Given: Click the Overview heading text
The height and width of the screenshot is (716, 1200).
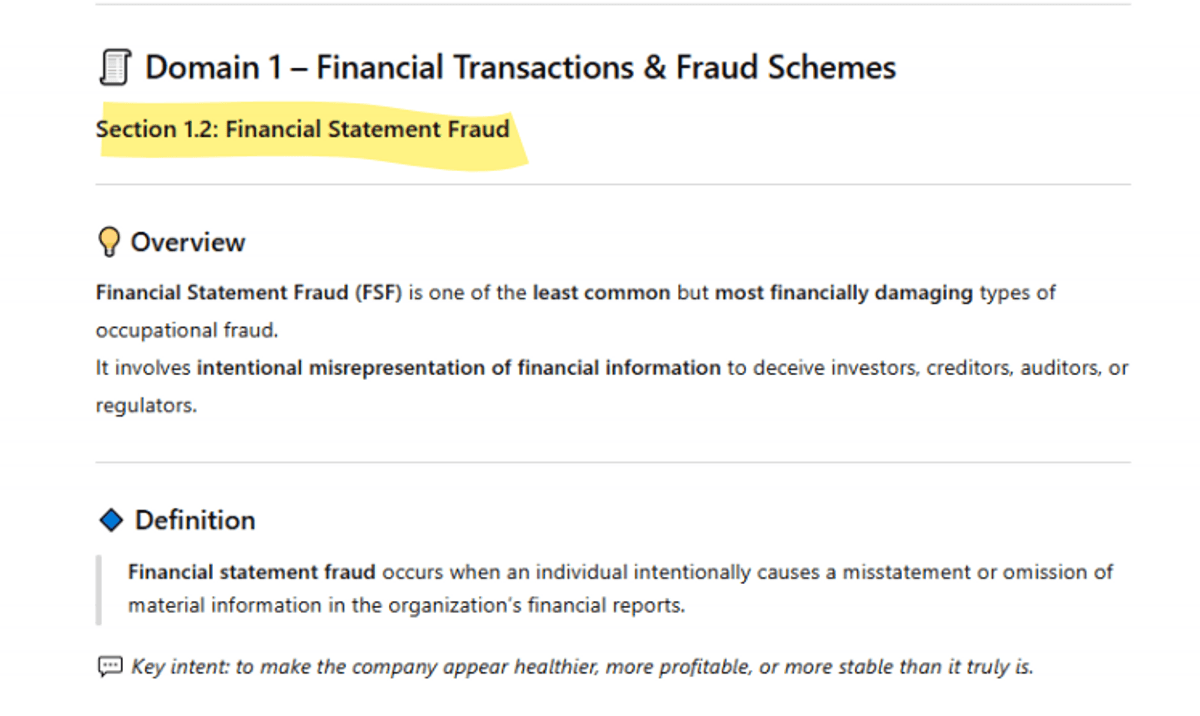Looking at the screenshot, I should (188, 242).
